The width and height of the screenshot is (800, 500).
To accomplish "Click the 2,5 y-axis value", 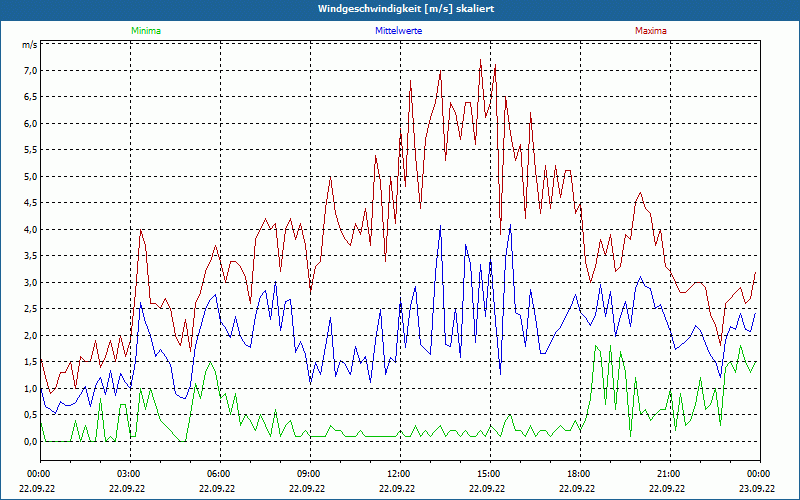I will tap(31, 309).
